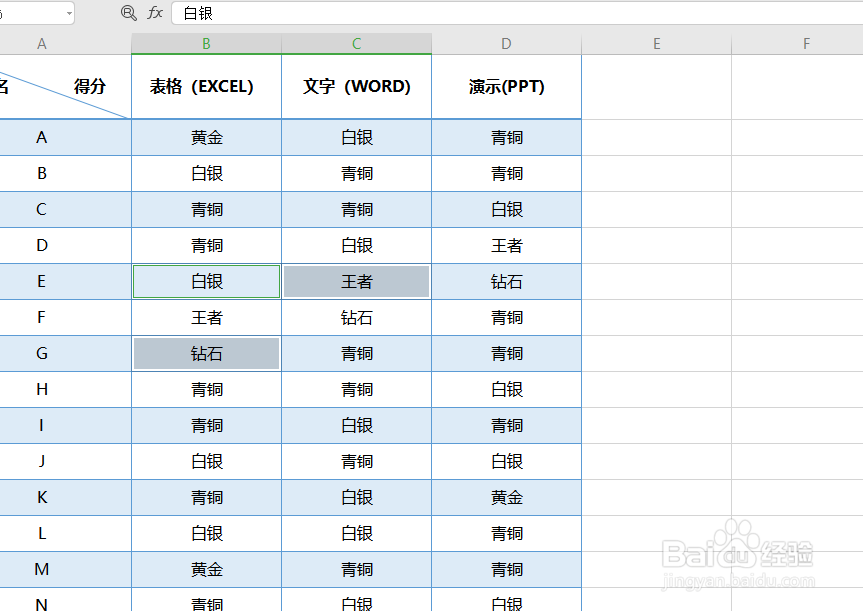Viewport: 863px width, 611px height.
Task: Select column B header
Action: tap(205, 43)
